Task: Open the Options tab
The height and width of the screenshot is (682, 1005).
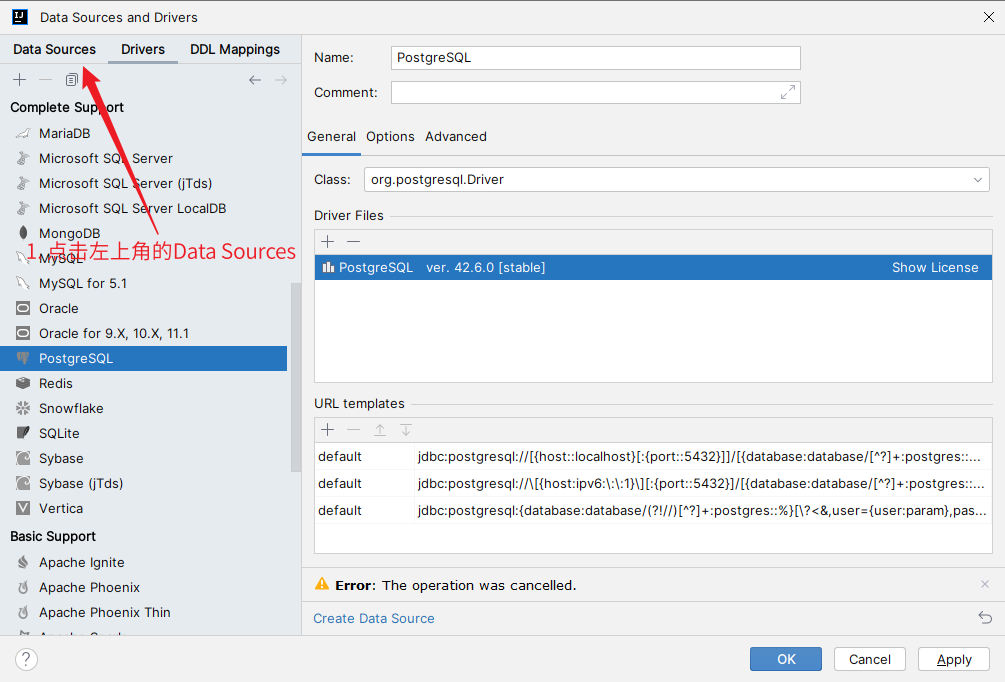Action: coord(390,136)
